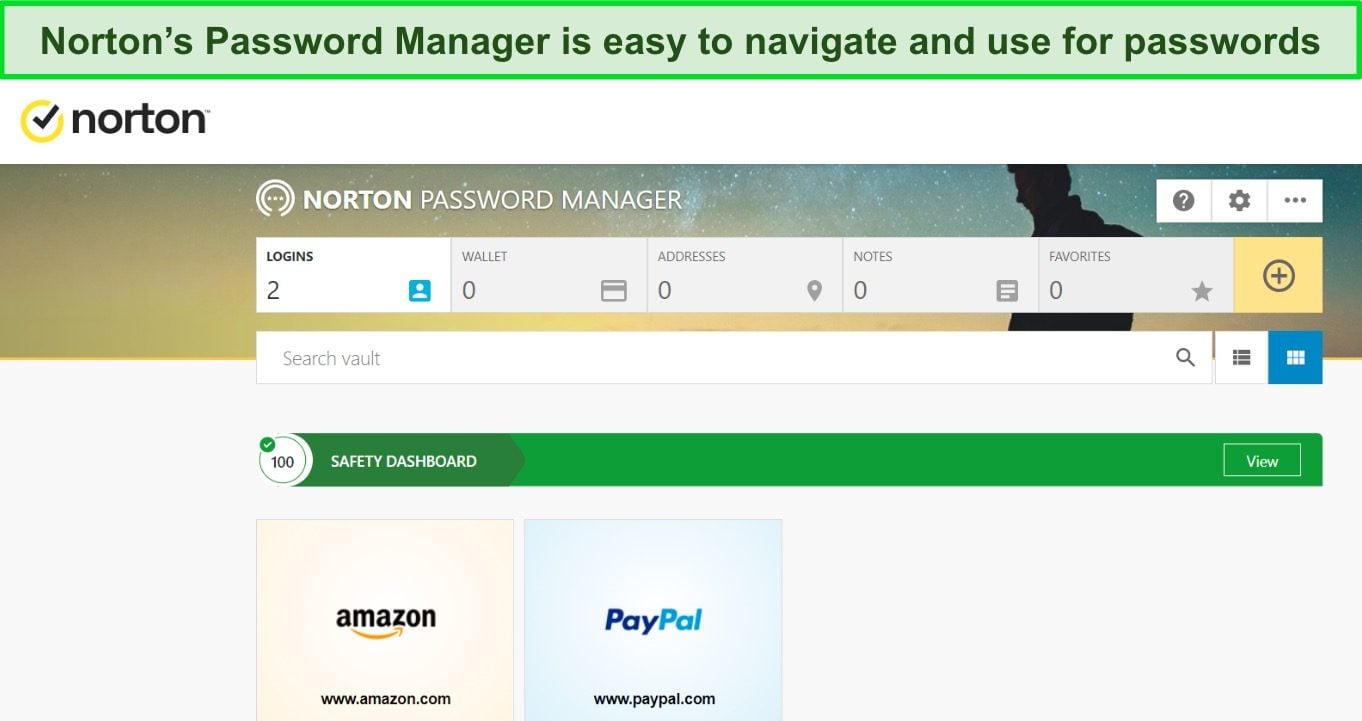The height and width of the screenshot is (721, 1362).
Task: Click the www.amazon.com text
Action: pyautogui.click(x=386, y=699)
